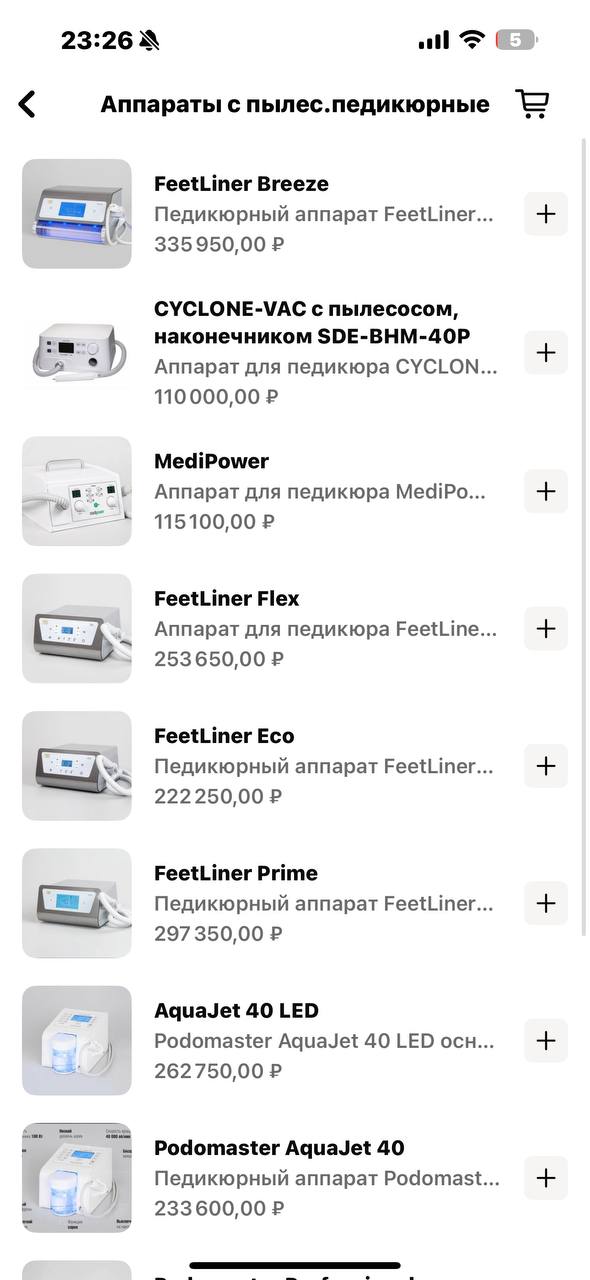Image resolution: width=590 pixels, height=1280 pixels.
Task: Open FeetLiner Prime product title
Action: tap(236, 873)
